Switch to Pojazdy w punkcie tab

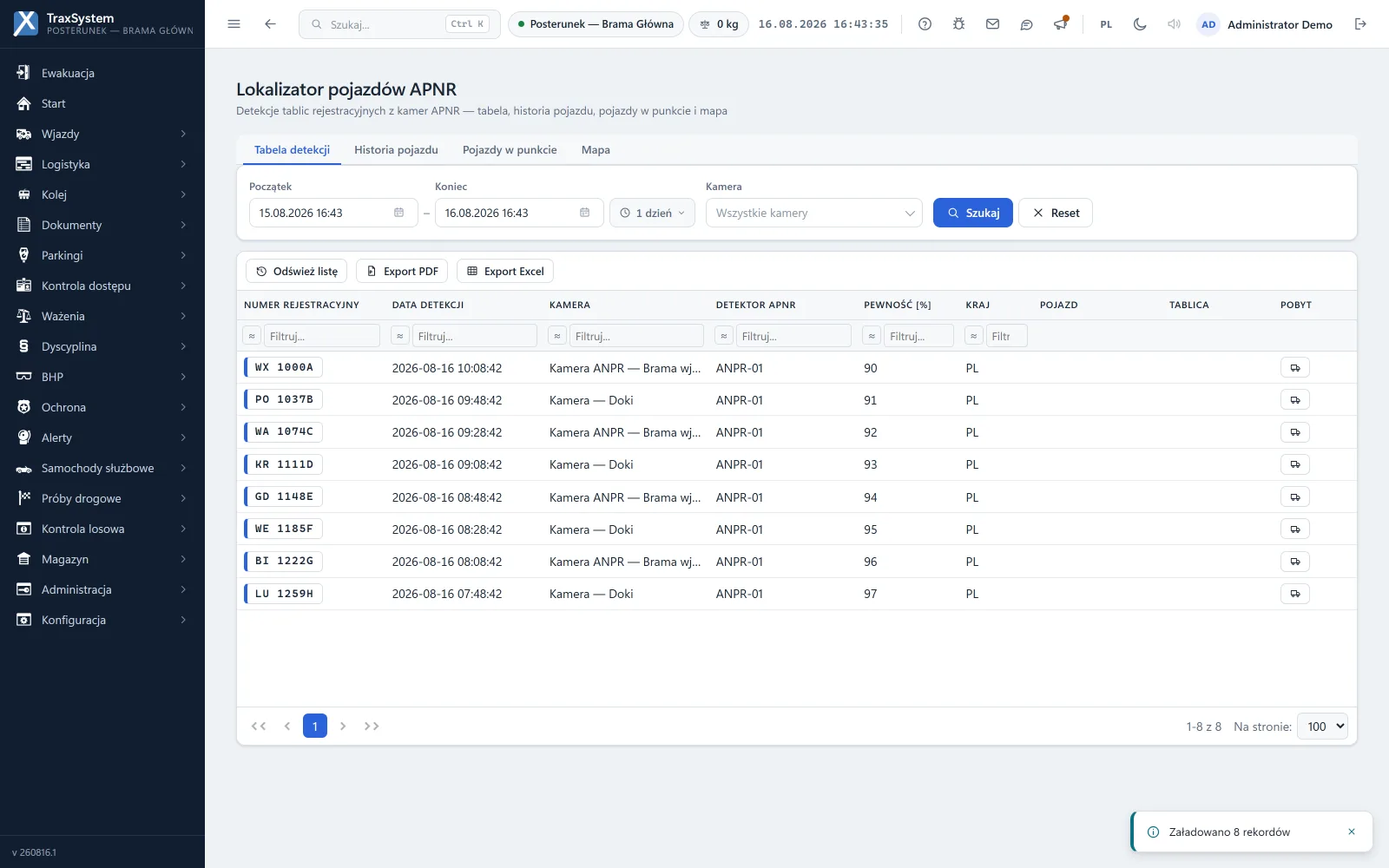(x=510, y=149)
